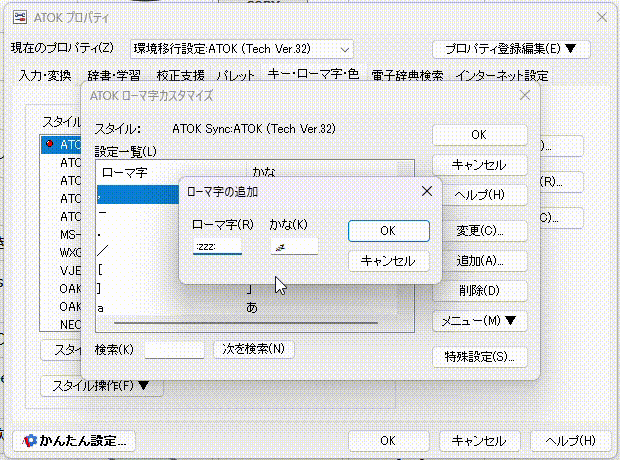The image size is (620, 460).
Task: Click OK in the ローマ字の追加 dialog
Action: (x=388, y=231)
